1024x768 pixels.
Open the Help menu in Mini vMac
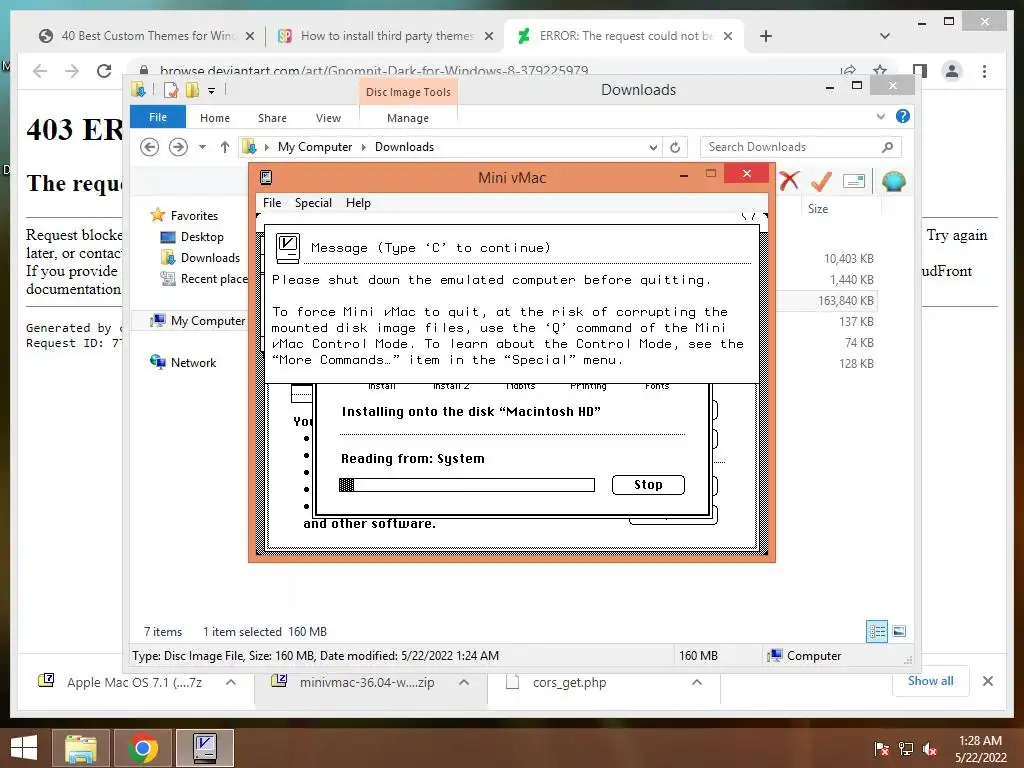tap(358, 203)
